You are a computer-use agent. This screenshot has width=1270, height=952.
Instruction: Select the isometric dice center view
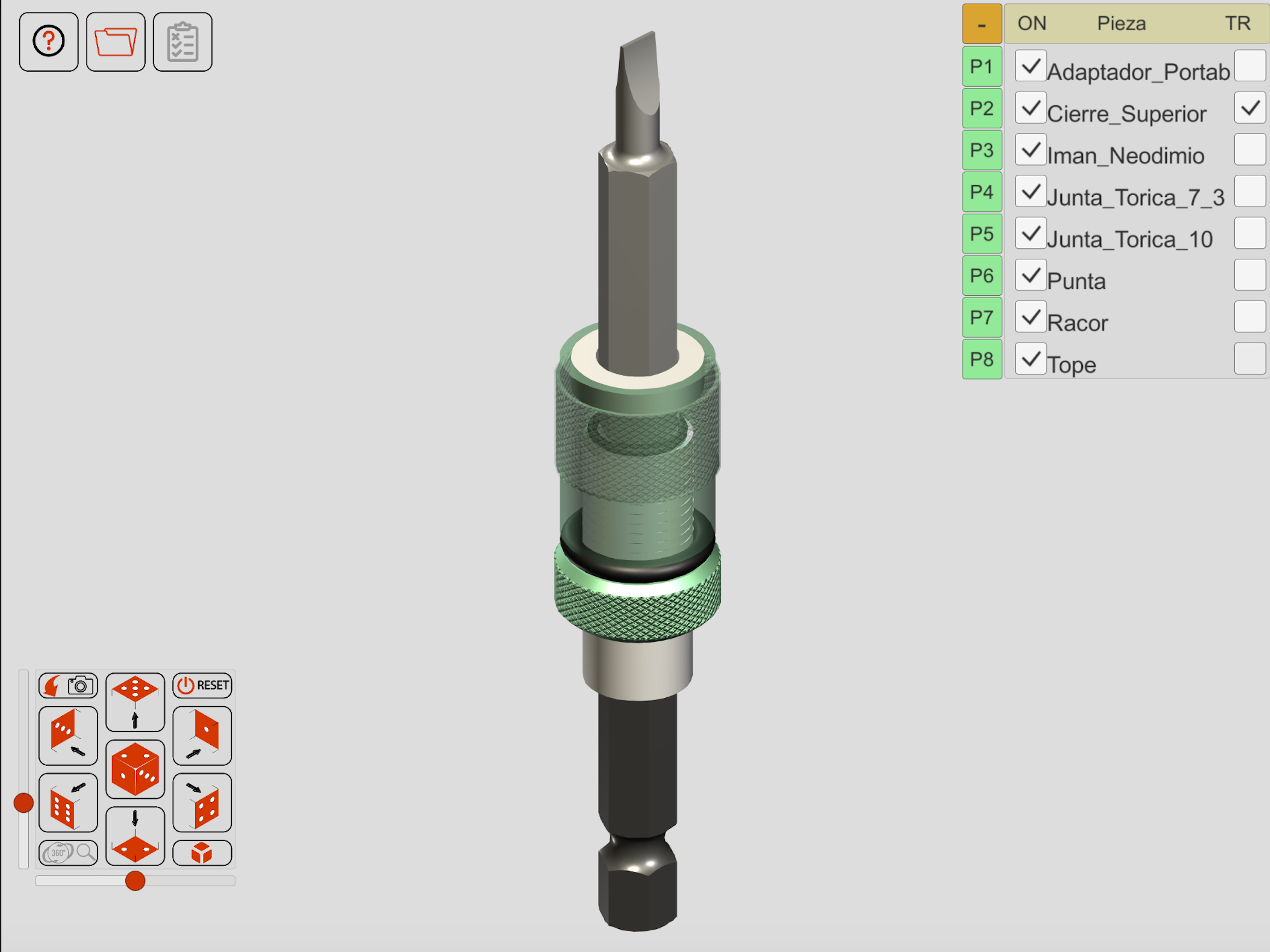click(x=135, y=769)
